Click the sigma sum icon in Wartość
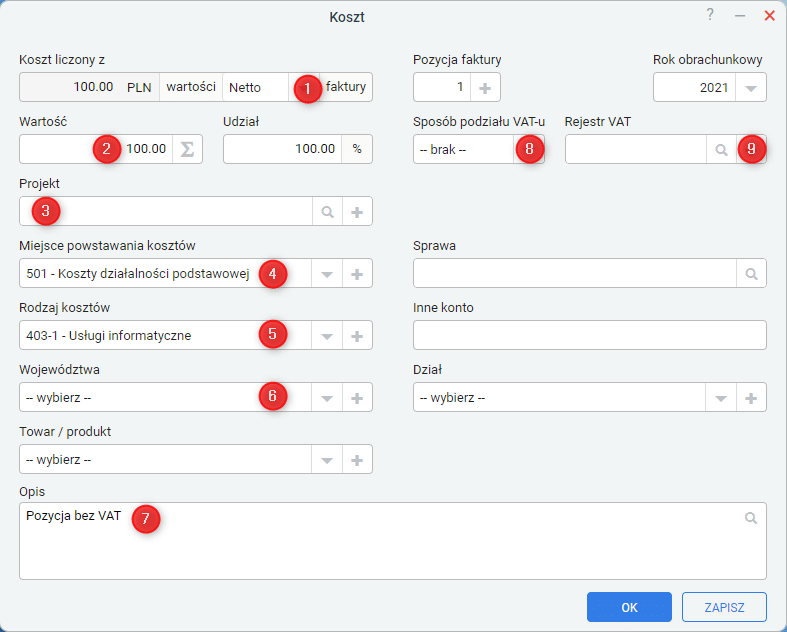Viewport: 787px width, 632px height. pyautogui.click(x=187, y=149)
